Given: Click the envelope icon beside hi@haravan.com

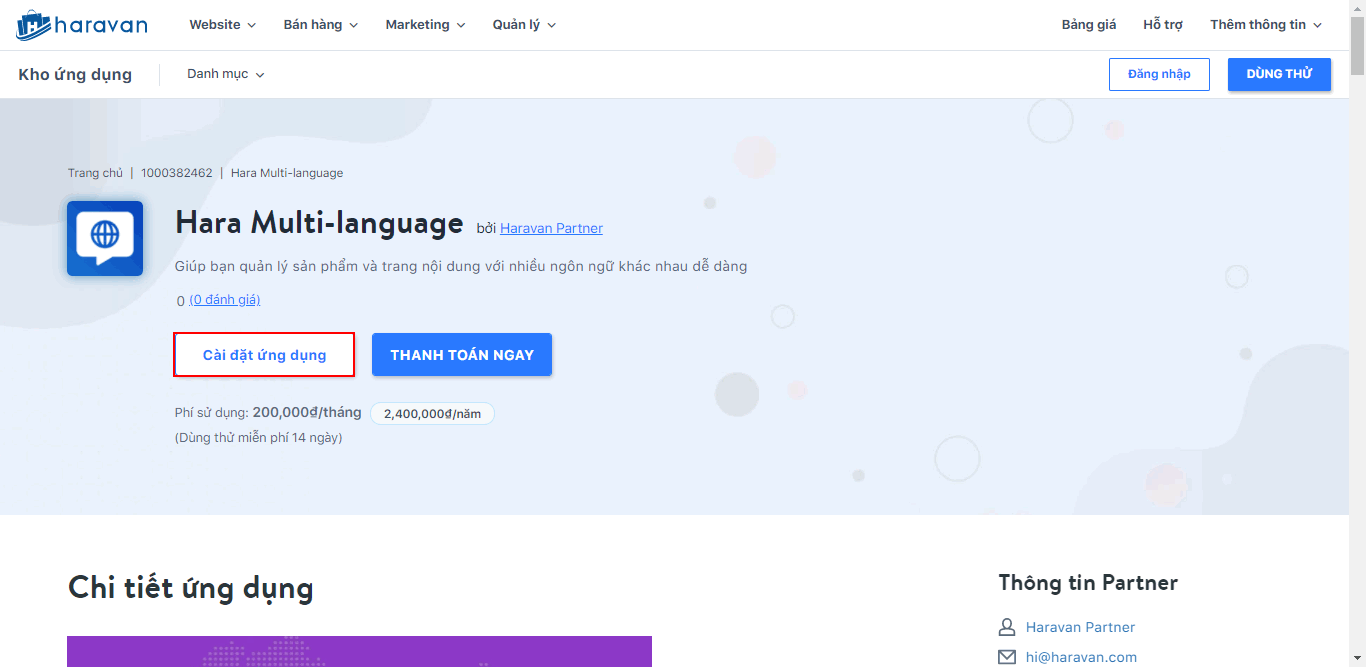Looking at the screenshot, I should coord(1007,657).
